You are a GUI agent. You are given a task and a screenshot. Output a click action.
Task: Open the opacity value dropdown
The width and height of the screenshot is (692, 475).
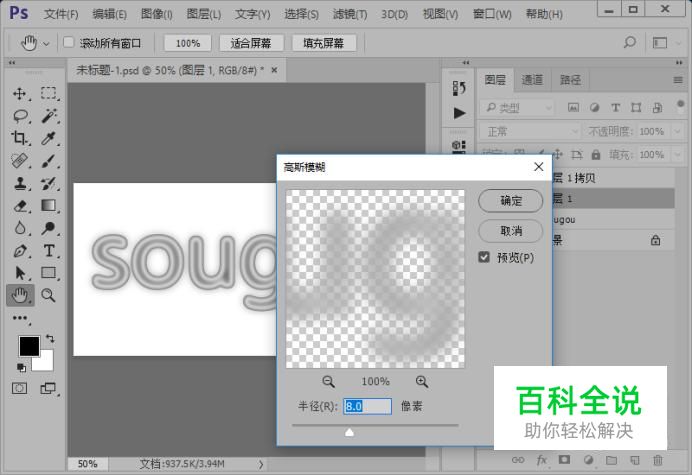click(677, 132)
